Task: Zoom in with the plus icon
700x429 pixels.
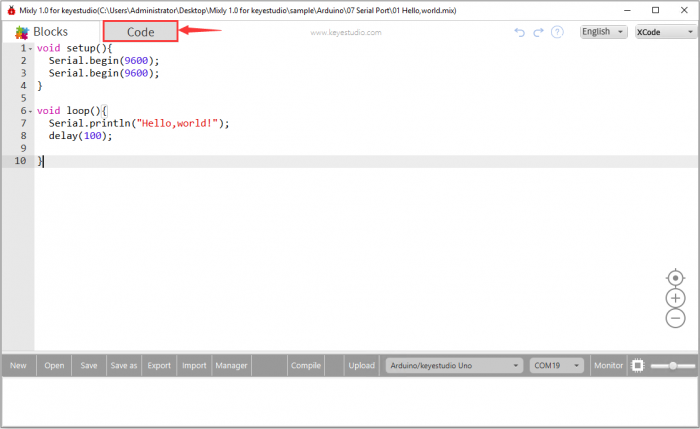Action: [x=676, y=298]
